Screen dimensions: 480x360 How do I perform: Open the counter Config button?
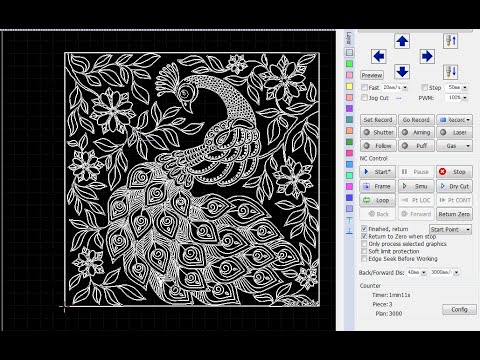459,309
